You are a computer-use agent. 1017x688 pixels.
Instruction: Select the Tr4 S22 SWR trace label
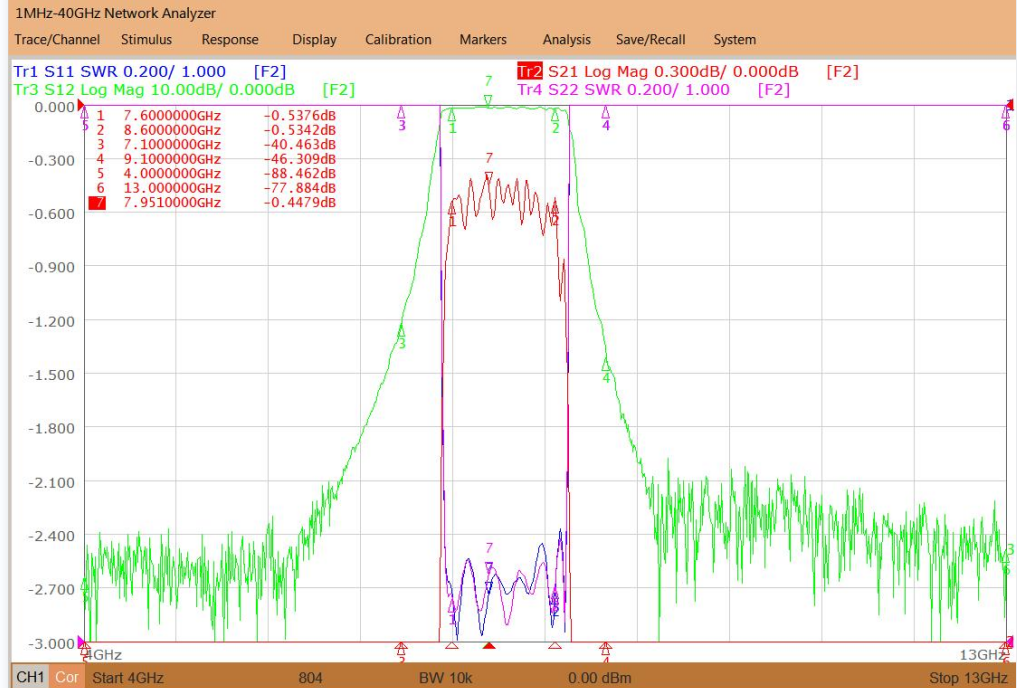pyautogui.click(x=653, y=89)
